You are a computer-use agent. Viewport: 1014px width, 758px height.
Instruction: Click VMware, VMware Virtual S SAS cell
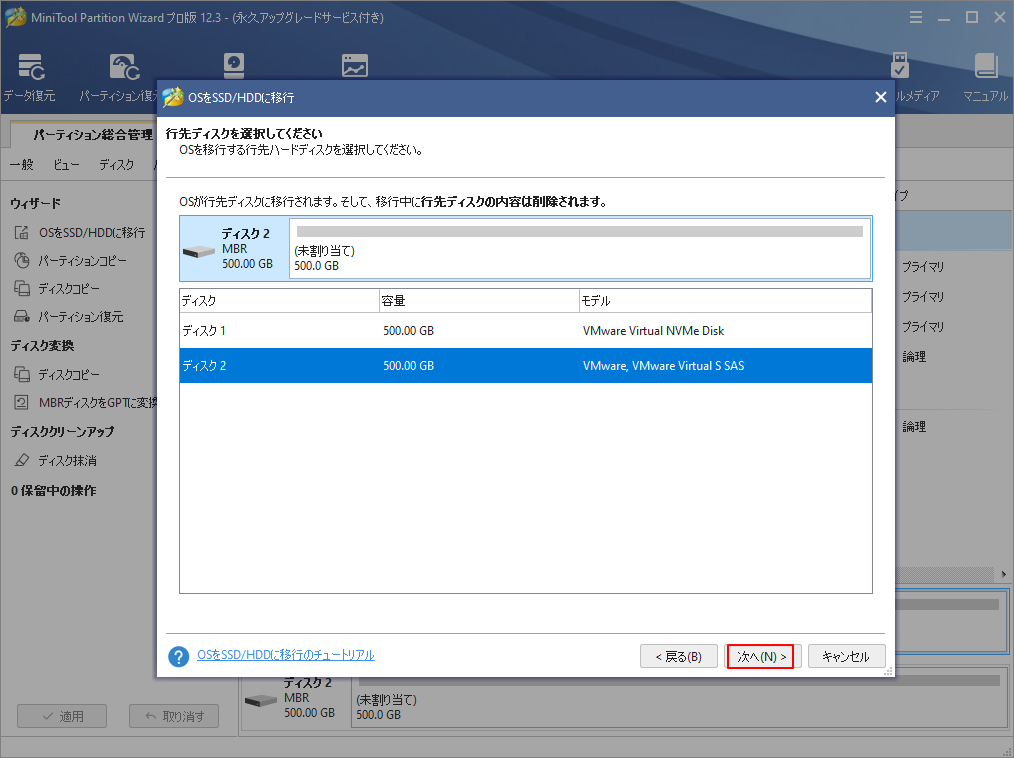tap(663, 365)
